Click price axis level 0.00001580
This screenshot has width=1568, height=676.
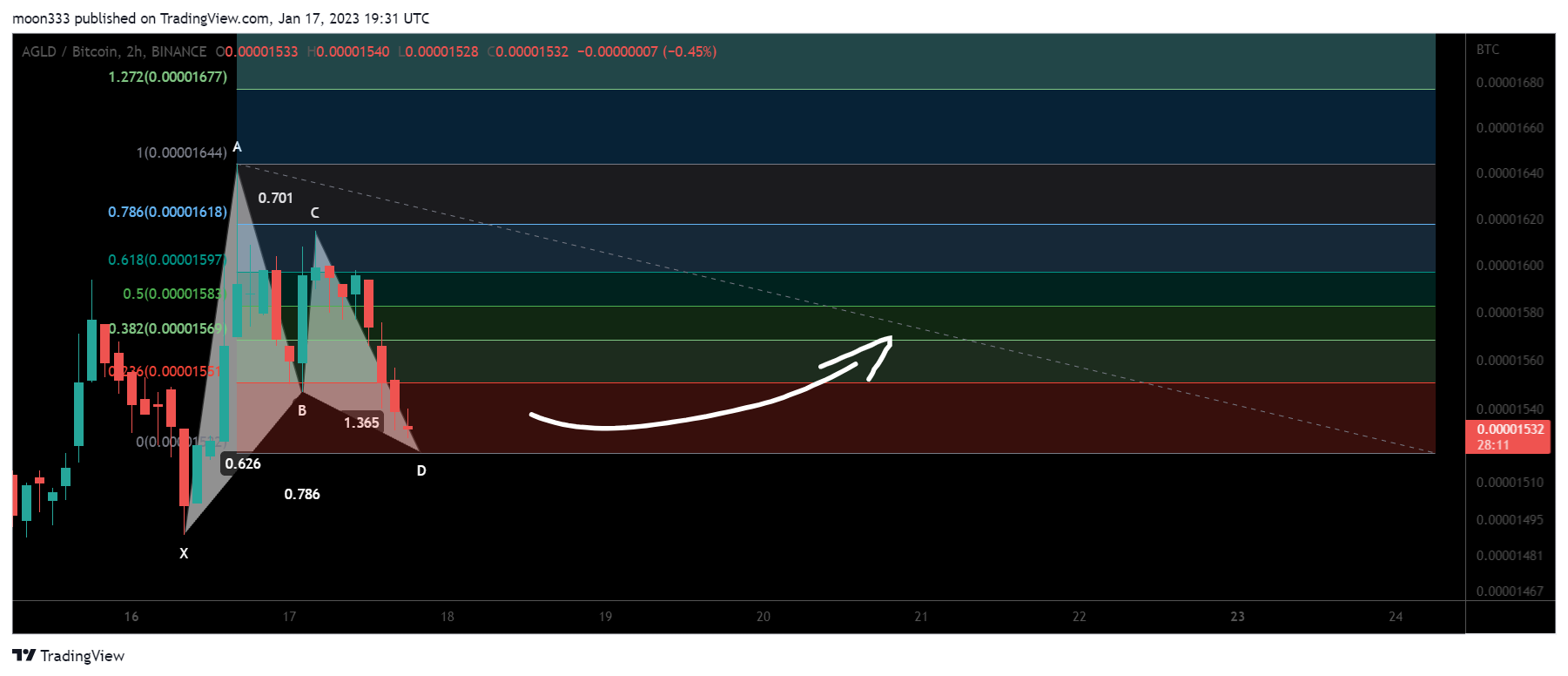tap(1510, 313)
